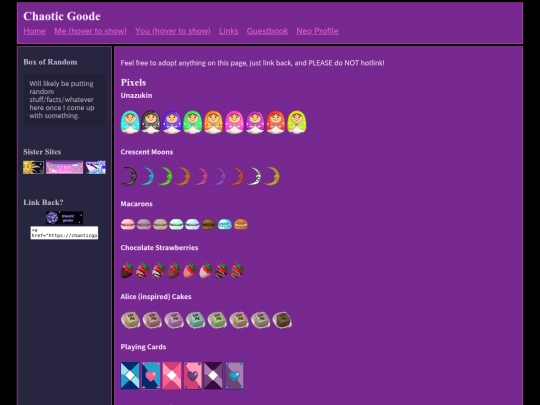Click the link-back HTML code text box
Viewport: 540px width, 405px height.
click(64, 233)
